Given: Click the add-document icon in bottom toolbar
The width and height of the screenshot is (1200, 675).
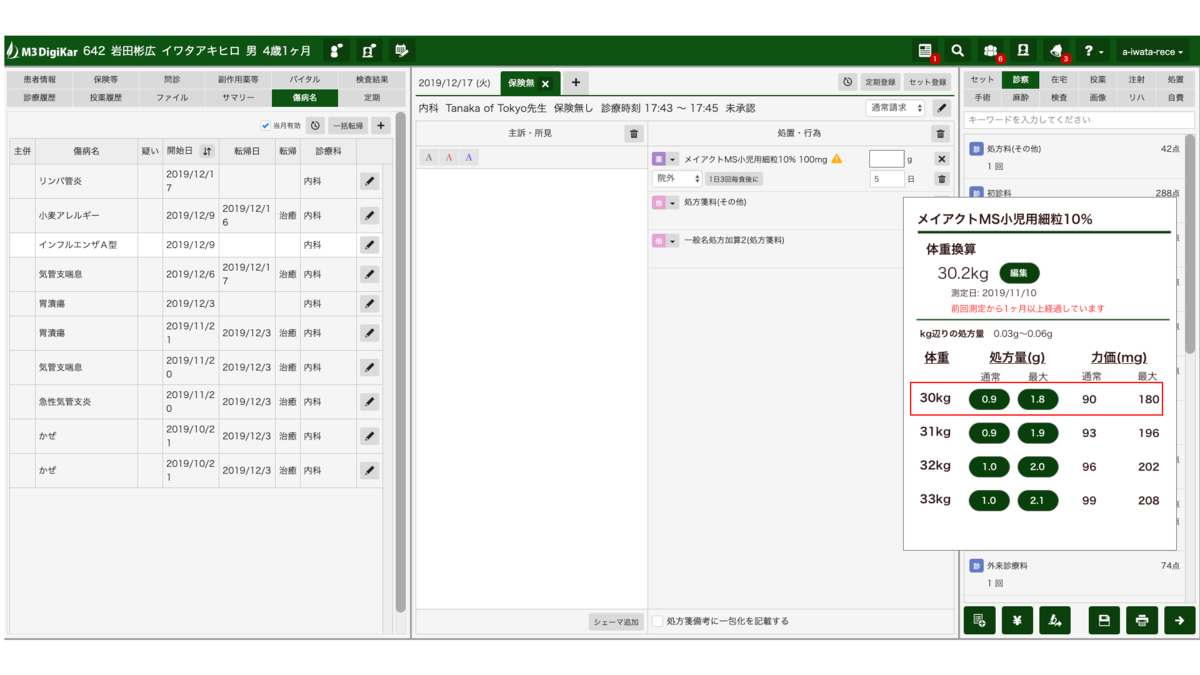Looking at the screenshot, I should [979, 620].
